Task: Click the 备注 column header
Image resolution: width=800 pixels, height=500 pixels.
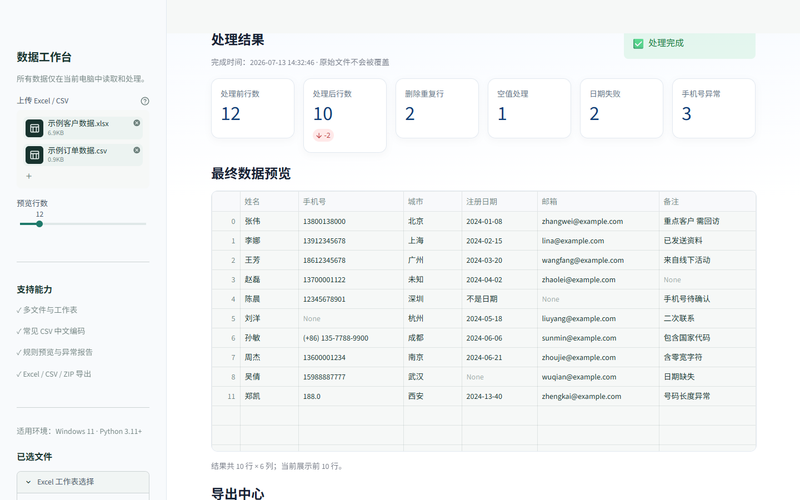Action: tap(707, 202)
